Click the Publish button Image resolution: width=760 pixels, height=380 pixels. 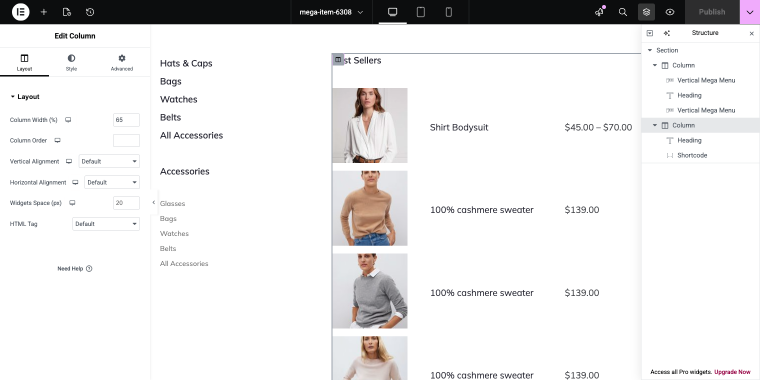pos(712,12)
